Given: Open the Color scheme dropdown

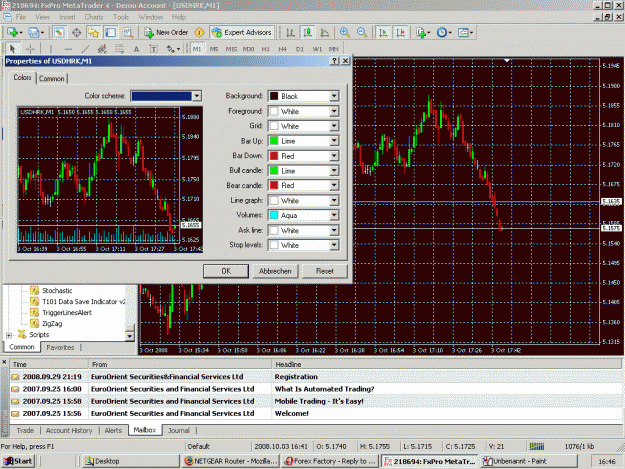Looking at the screenshot, I should click(197, 96).
